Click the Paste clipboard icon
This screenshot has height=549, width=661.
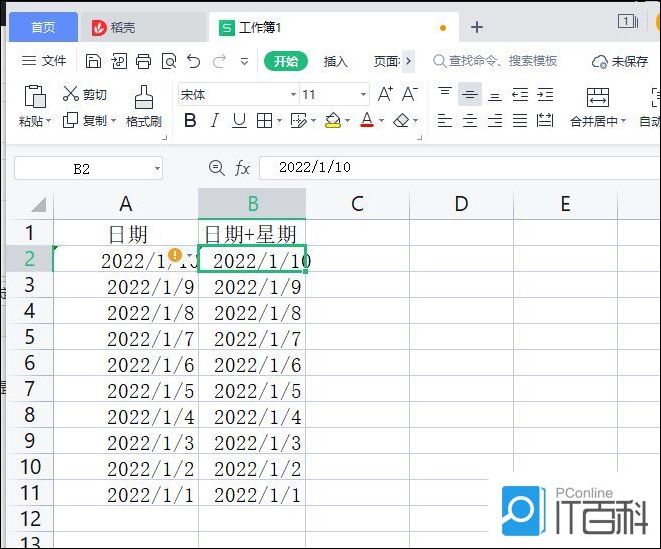[x=35, y=96]
